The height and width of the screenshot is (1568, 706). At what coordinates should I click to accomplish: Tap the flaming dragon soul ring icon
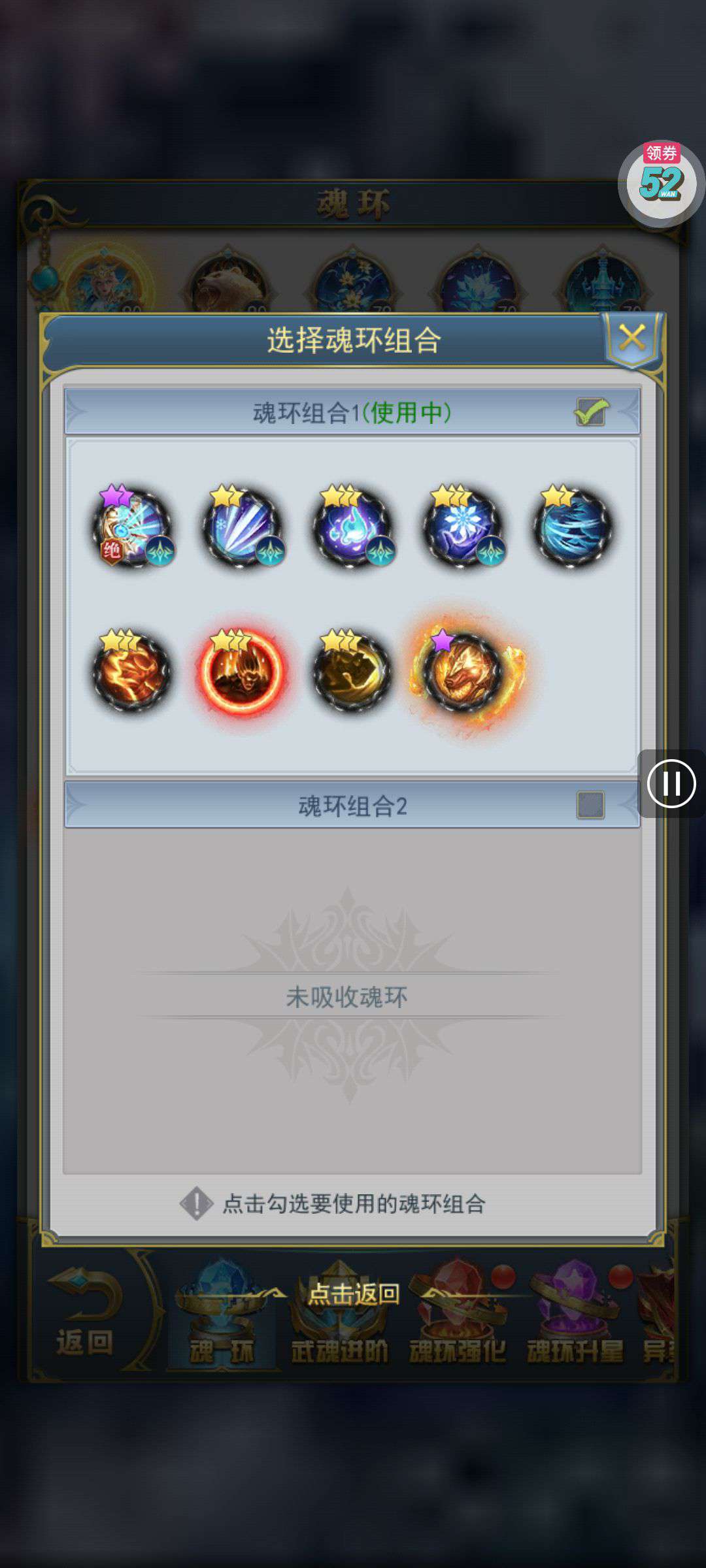click(x=464, y=673)
